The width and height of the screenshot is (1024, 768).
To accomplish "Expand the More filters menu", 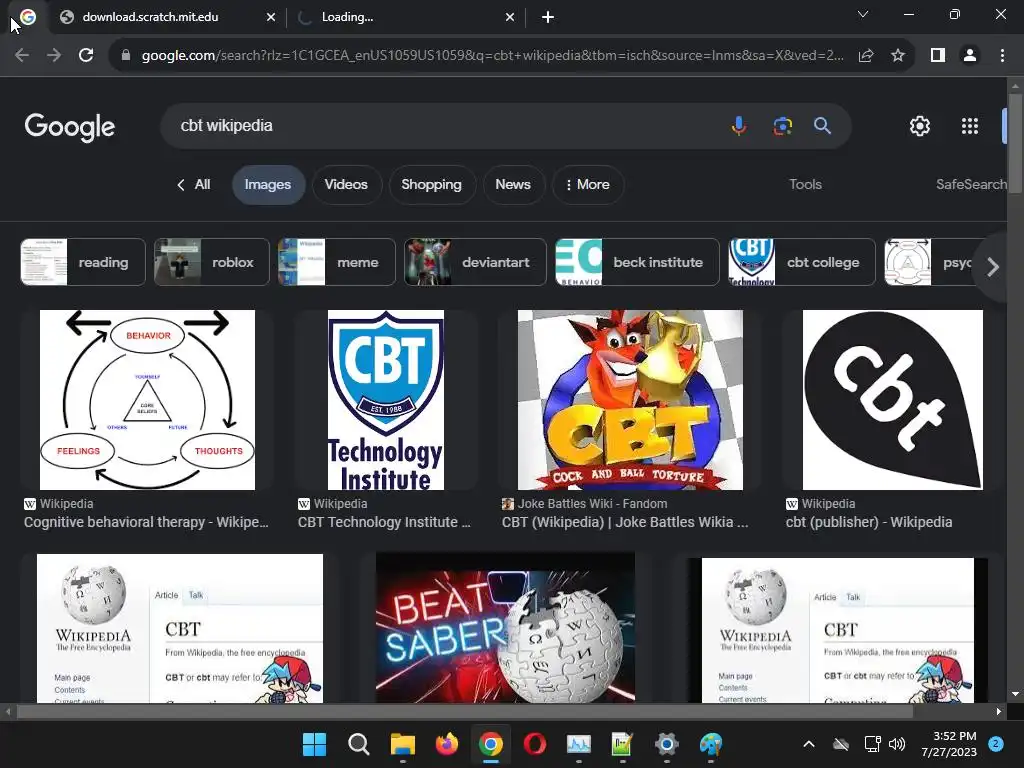I will point(588,185).
